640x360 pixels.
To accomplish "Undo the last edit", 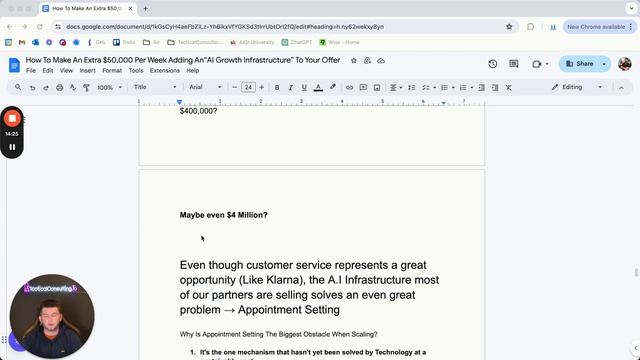I will point(32,87).
